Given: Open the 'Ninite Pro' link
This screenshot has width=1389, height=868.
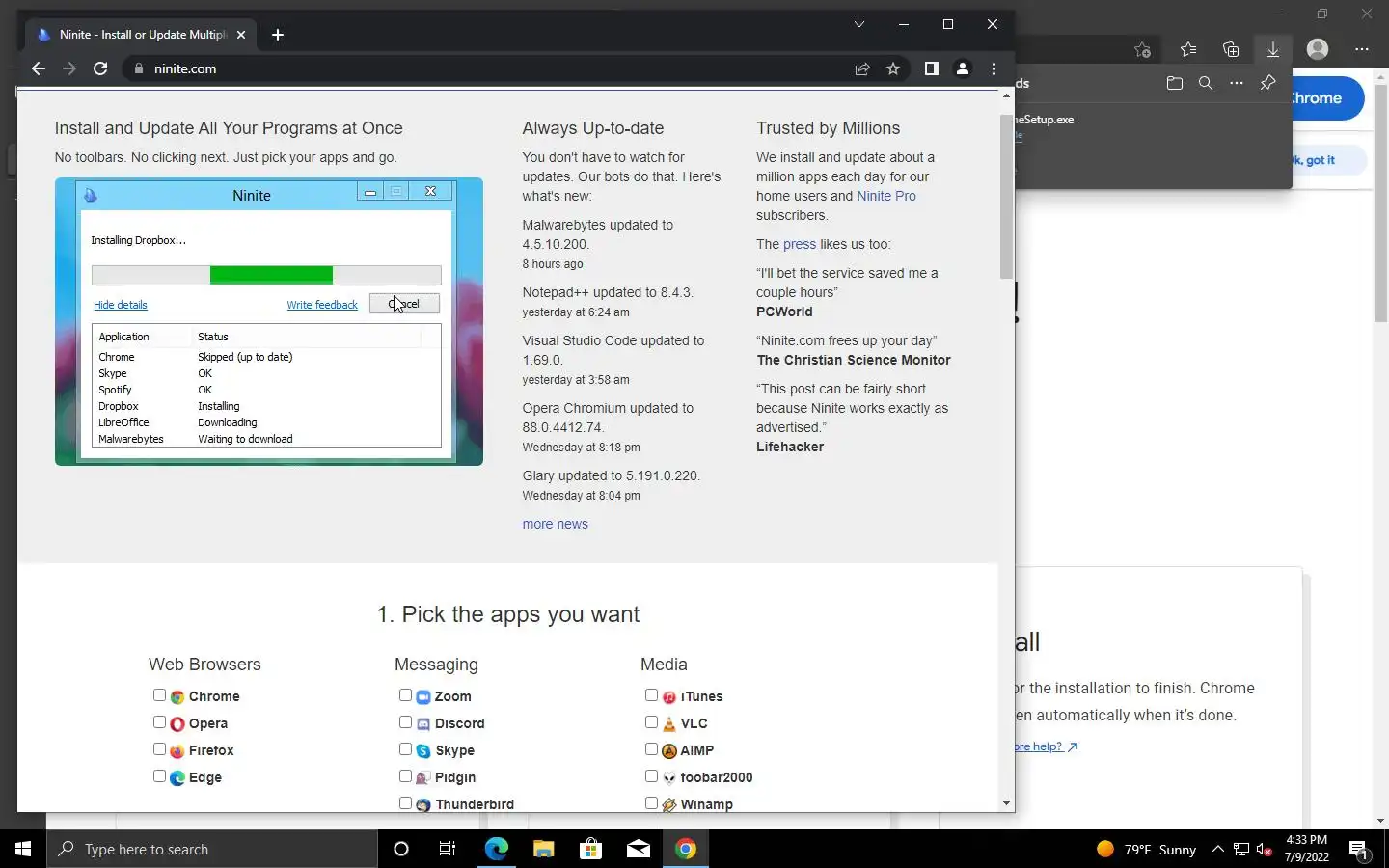Looking at the screenshot, I should pos(886,196).
